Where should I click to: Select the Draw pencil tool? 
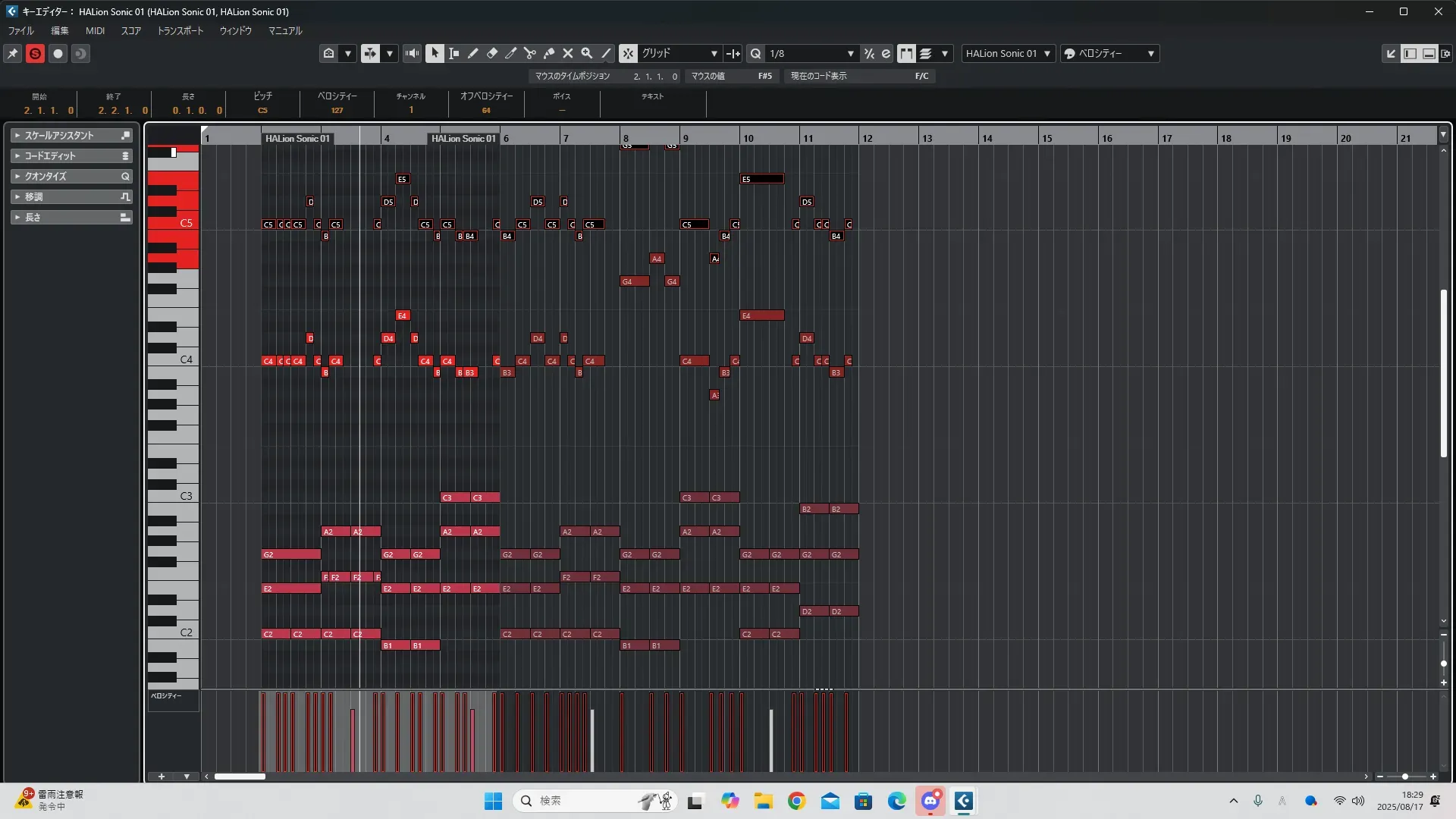tap(472, 53)
